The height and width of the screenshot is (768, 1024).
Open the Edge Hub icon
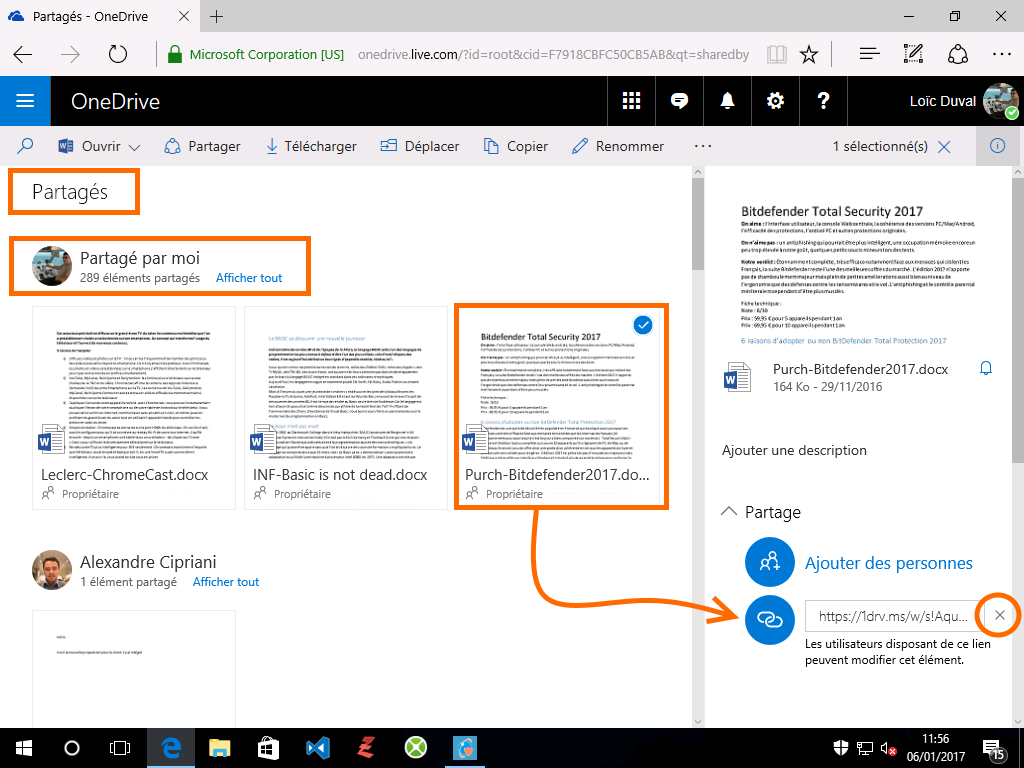click(869, 55)
